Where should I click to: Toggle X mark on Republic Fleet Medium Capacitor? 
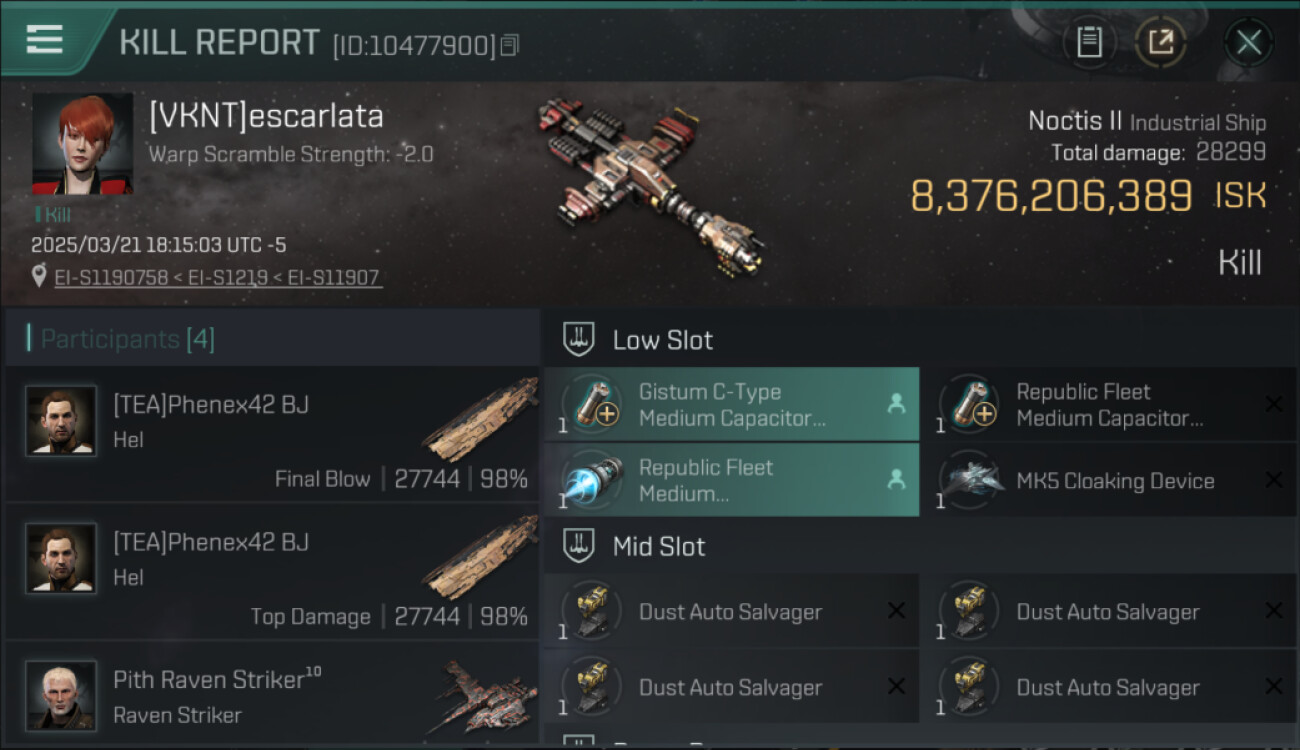[1273, 404]
